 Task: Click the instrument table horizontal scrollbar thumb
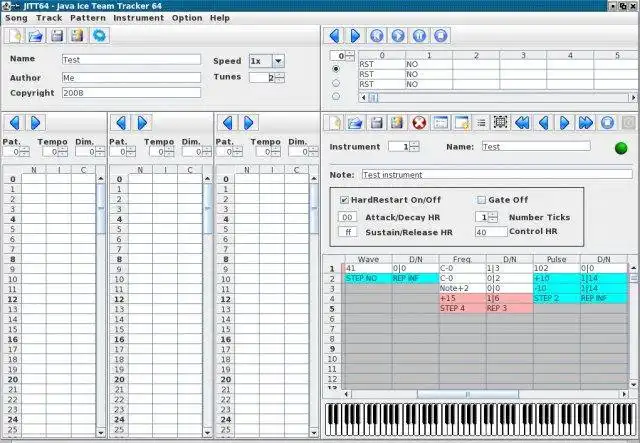click(468, 394)
